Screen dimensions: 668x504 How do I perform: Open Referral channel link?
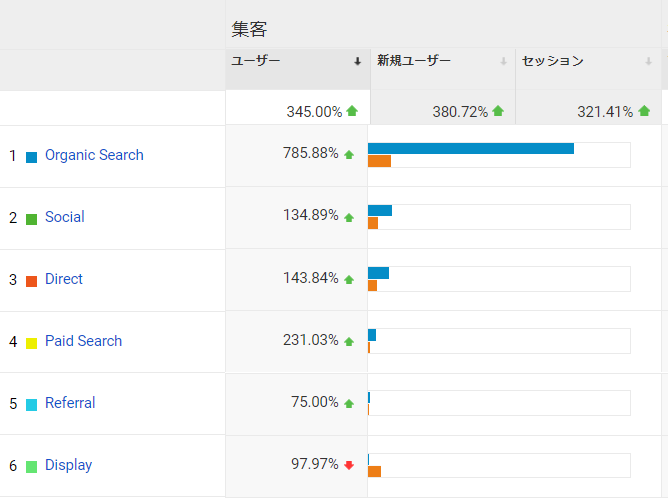point(70,403)
